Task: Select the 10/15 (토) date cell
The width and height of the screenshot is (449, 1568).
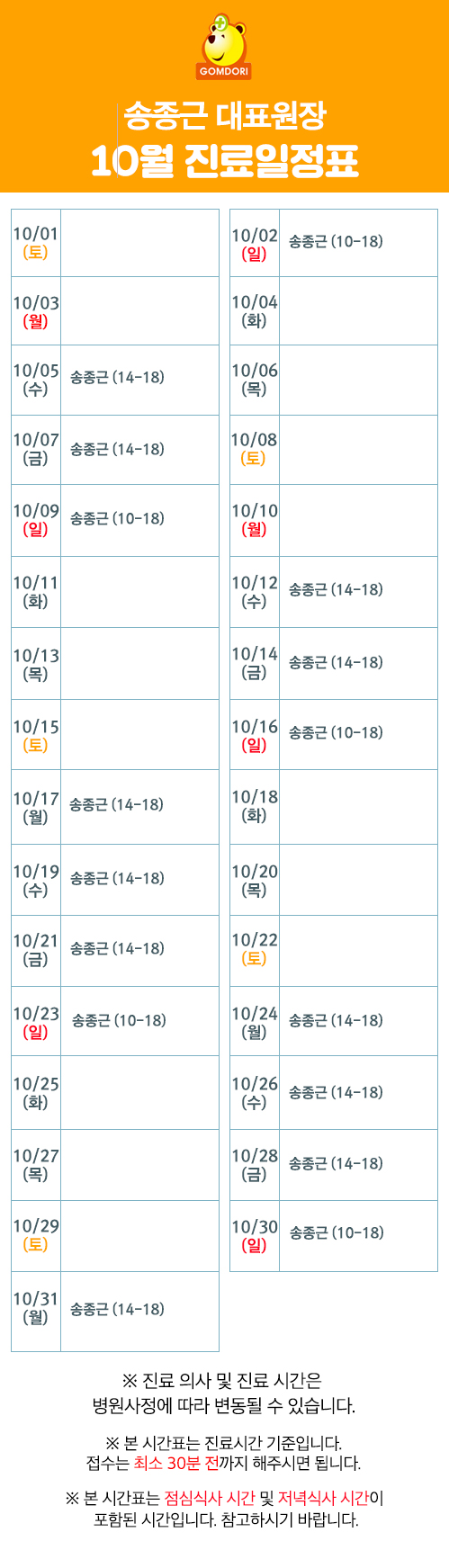Action: [36, 735]
